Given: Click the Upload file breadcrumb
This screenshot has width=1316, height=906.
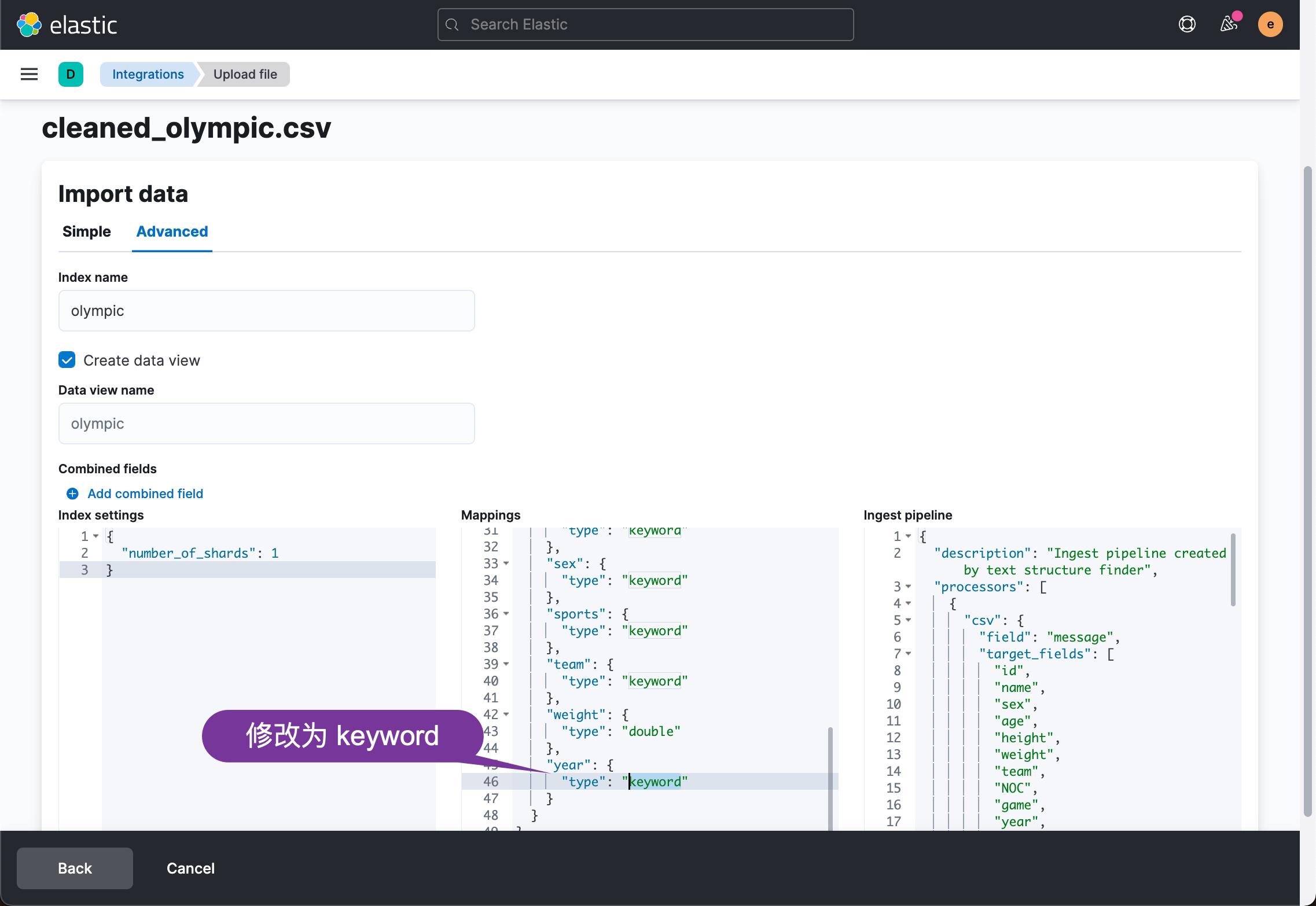Looking at the screenshot, I should [245, 74].
